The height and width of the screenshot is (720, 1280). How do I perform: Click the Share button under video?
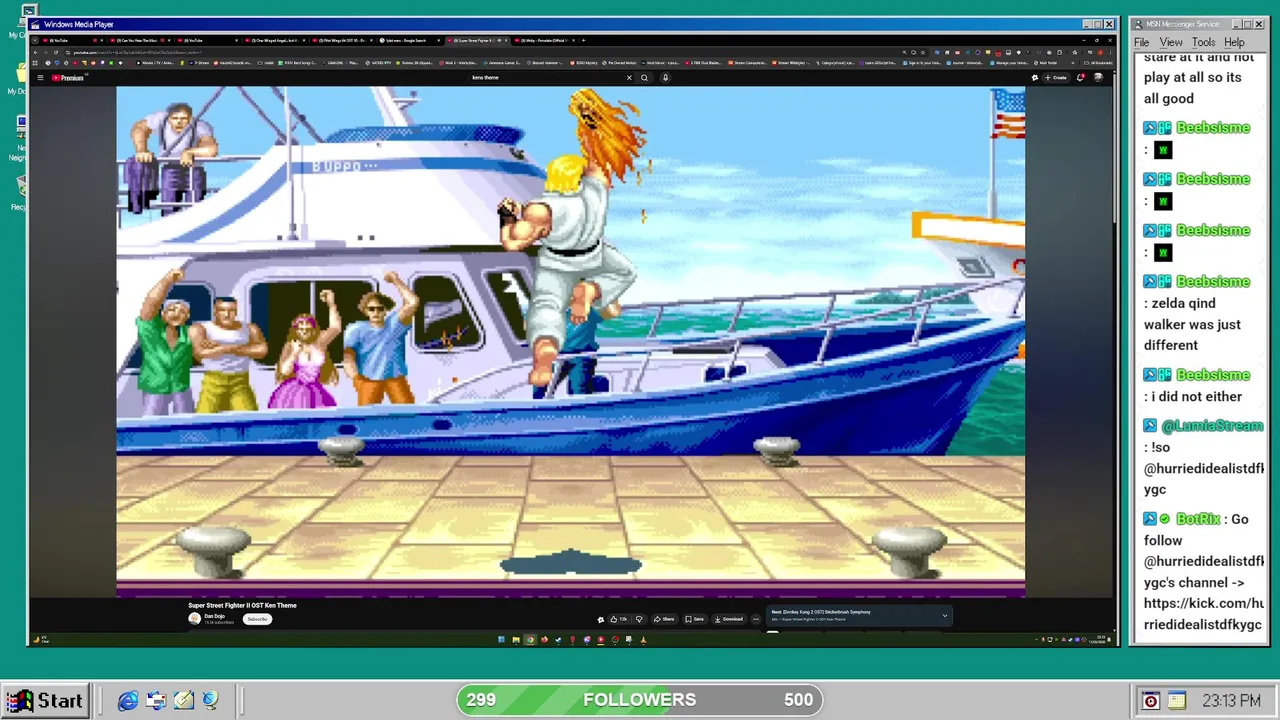pos(664,619)
